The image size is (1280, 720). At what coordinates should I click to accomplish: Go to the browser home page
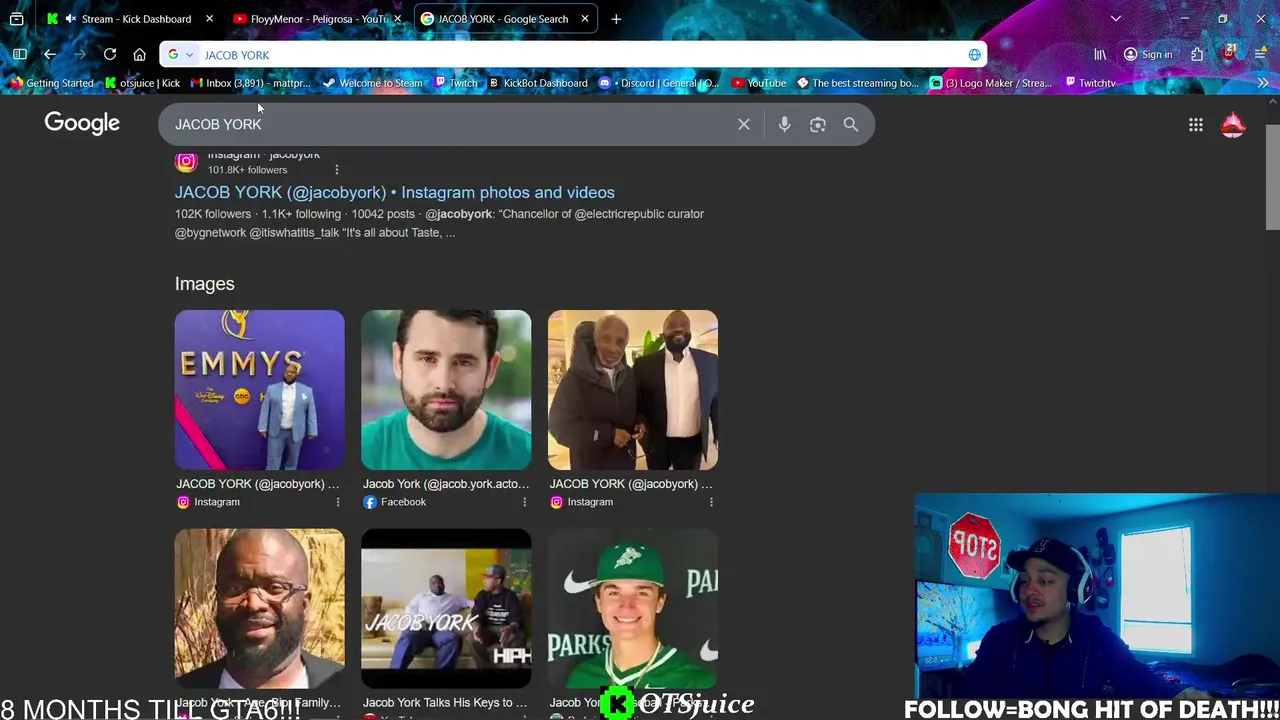point(140,55)
